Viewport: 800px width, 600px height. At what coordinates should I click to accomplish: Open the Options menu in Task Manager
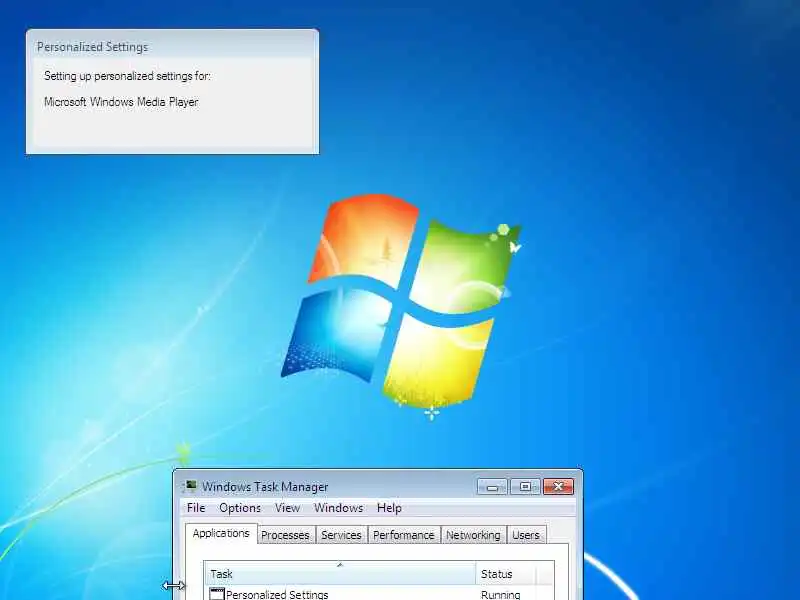240,508
